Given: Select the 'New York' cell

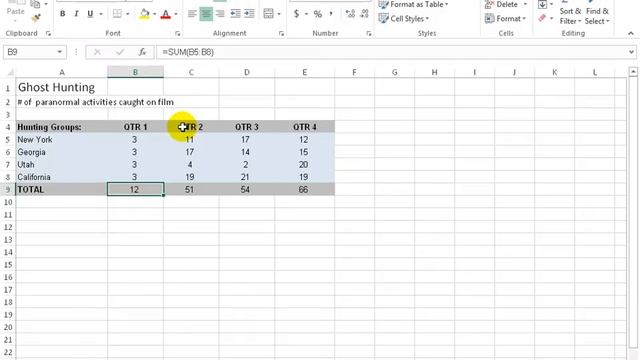Looking at the screenshot, I should coord(62,140).
